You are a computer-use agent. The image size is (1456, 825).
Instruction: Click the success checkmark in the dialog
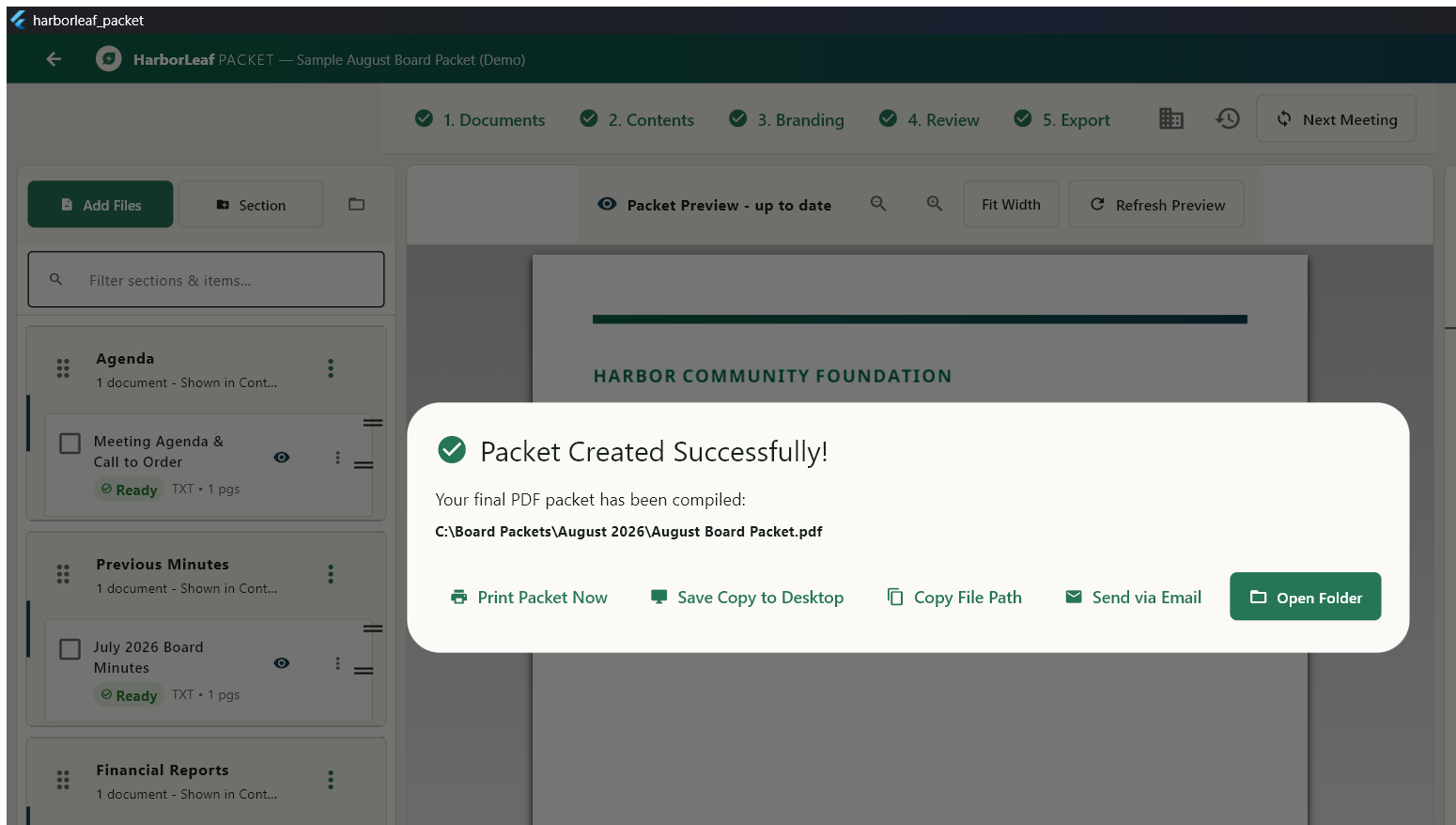[452, 450]
